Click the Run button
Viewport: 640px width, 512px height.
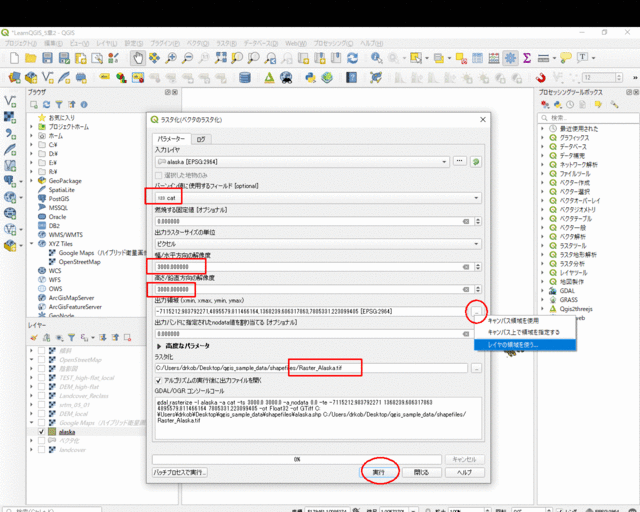pos(378,472)
